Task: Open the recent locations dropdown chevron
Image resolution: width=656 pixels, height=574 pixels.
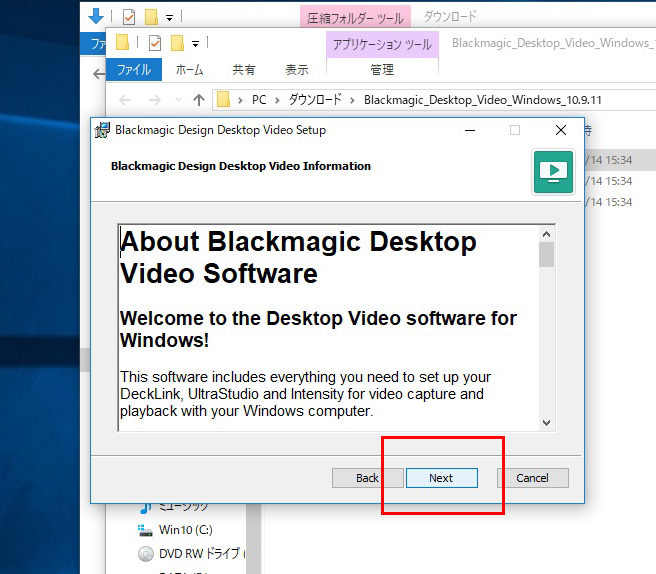Action: pos(179,100)
